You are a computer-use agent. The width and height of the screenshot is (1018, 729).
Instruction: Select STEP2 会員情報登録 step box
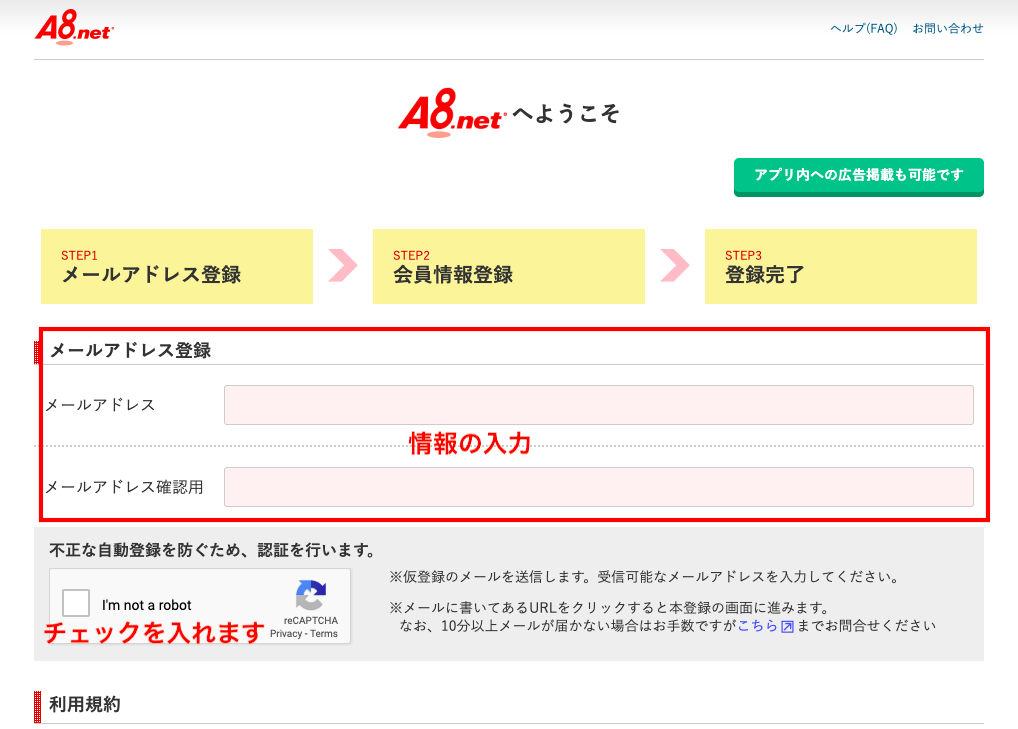[x=508, y=266]
